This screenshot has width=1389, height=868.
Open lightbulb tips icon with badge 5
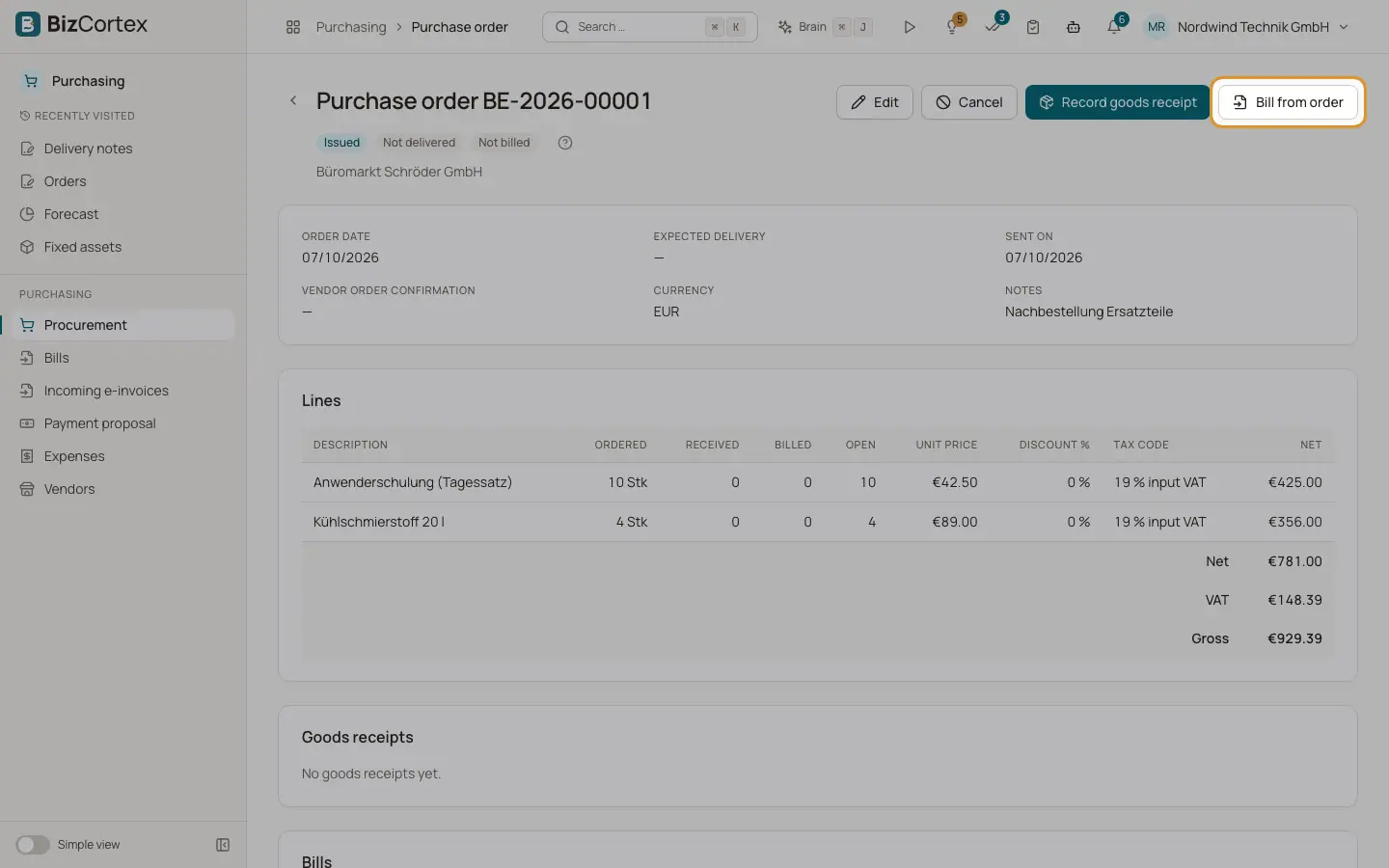click(x=952, y=27)
